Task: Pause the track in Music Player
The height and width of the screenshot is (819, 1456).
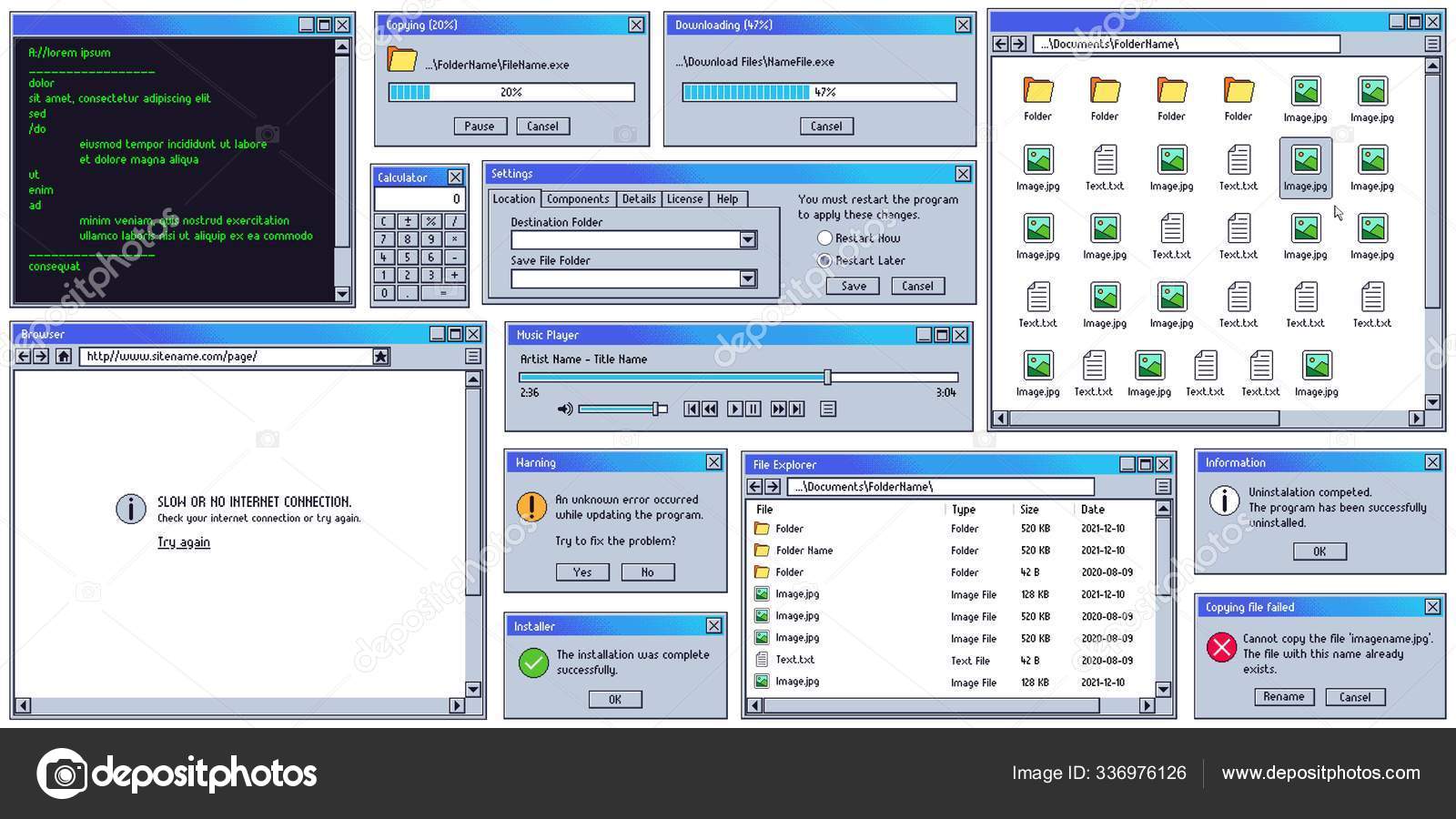Action: point(753,409)
